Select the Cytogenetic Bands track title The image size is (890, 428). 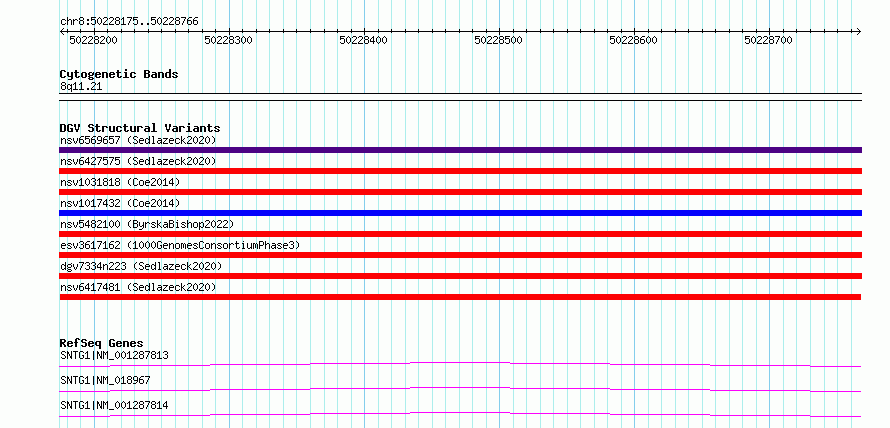click(119, 74)
